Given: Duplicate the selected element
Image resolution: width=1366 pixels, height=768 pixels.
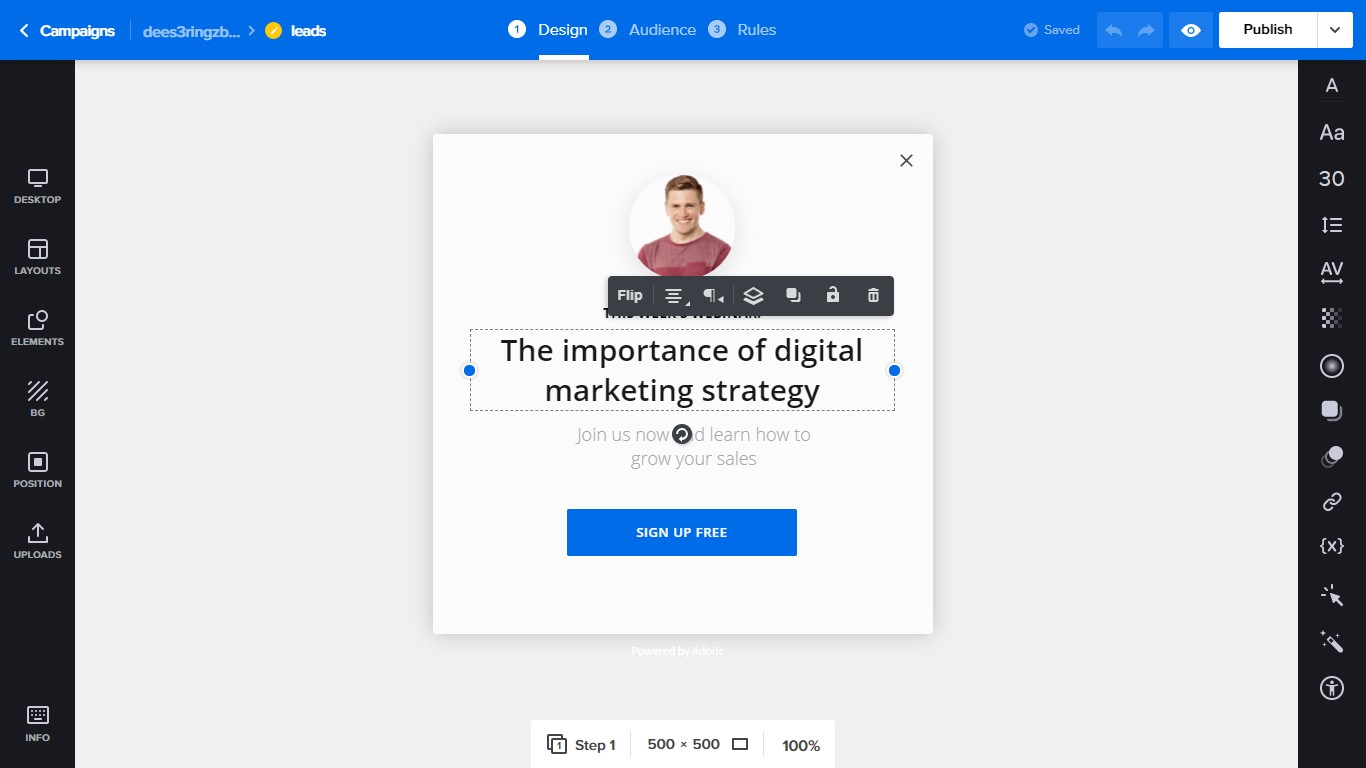Looking at the screenshot, I should (793, 296).
